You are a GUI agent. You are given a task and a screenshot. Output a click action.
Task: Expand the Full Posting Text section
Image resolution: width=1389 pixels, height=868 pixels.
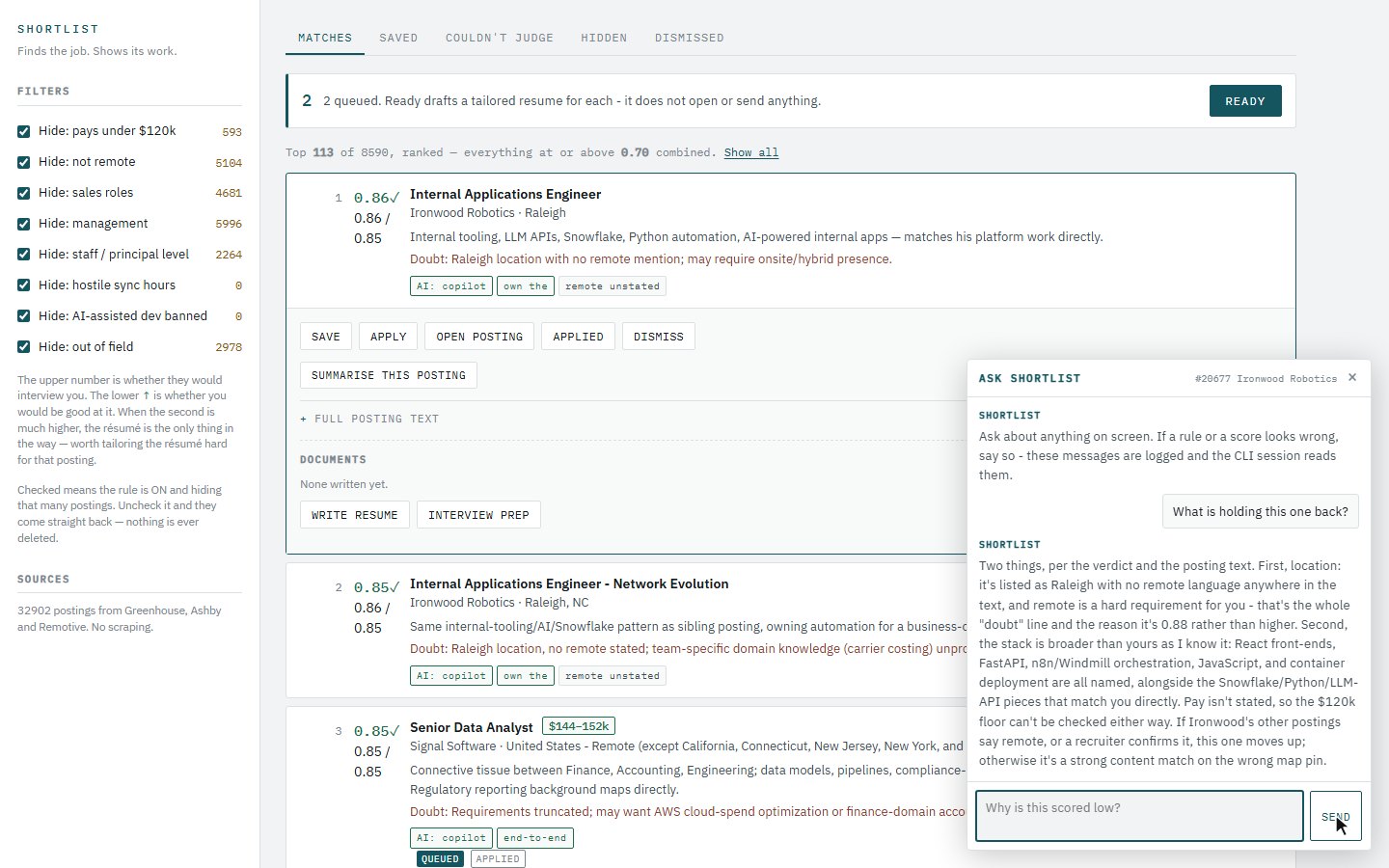click(x=369, y=419)
